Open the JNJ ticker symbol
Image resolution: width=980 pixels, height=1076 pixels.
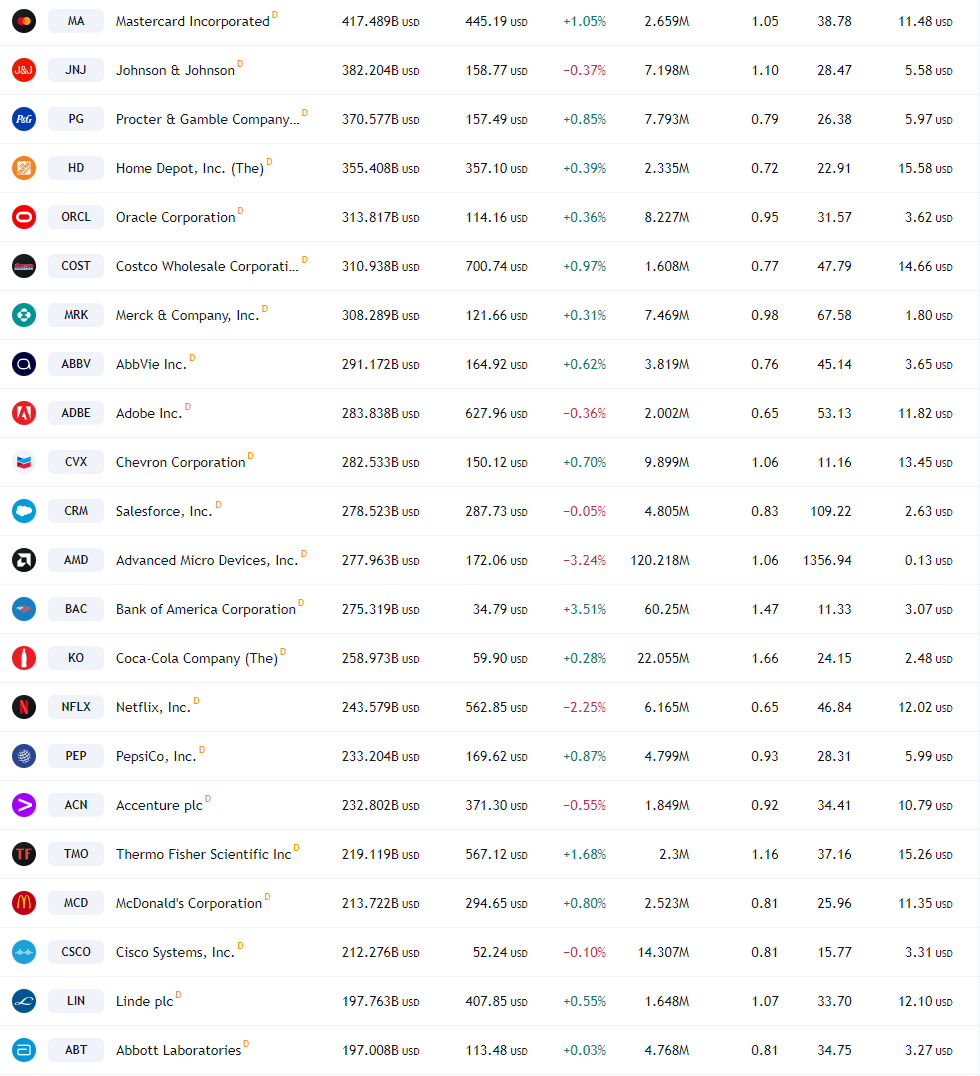[76, 70]
